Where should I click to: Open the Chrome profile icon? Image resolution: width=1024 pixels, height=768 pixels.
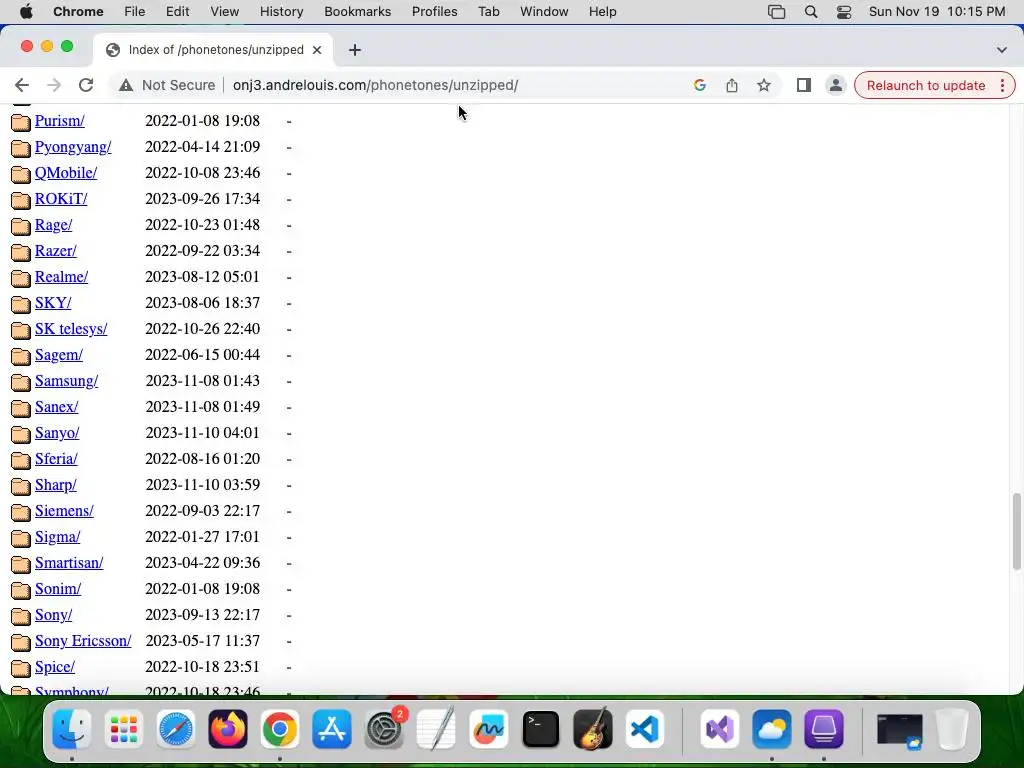pos(835,85)
